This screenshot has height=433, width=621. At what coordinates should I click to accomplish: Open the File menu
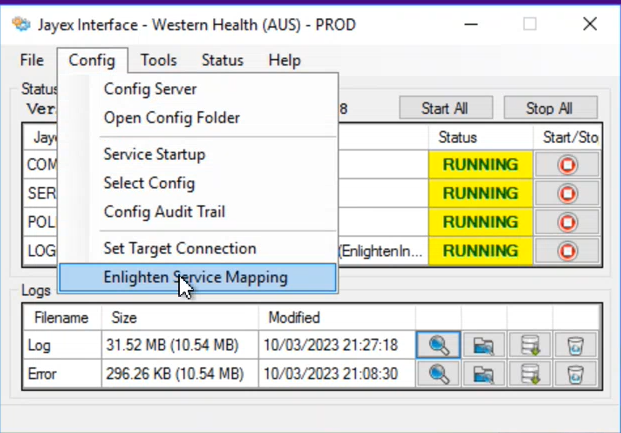pyautogui.click(x=32, y=60)
